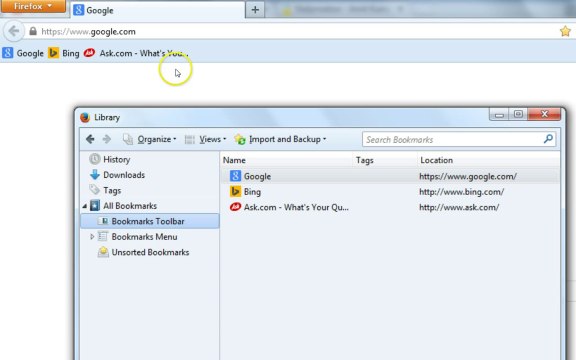Select the Unsorted Bookmarks folder
The width and height of the screenshot is (576, 360).
[143, 252]
